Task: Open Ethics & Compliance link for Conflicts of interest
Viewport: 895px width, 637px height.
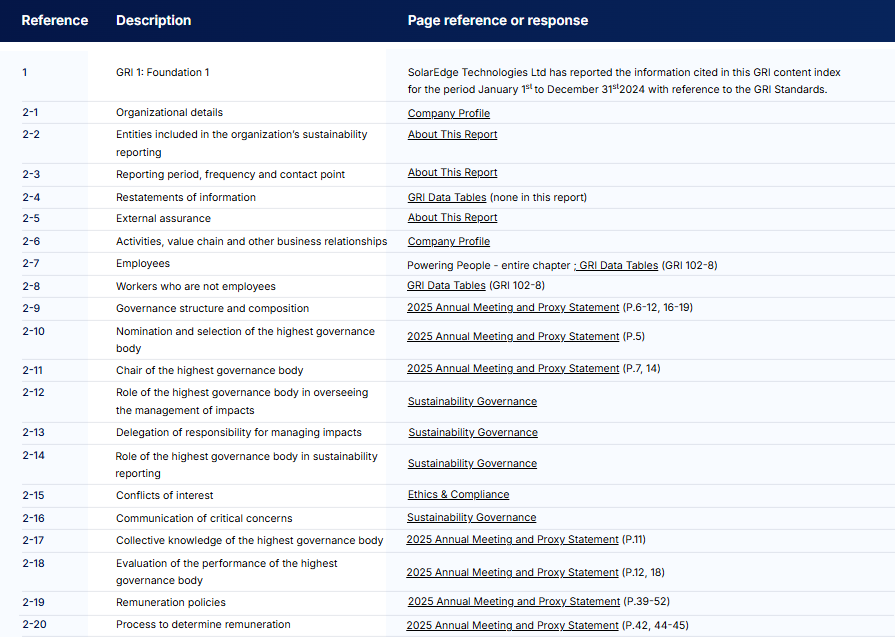Action: point(458,494)
